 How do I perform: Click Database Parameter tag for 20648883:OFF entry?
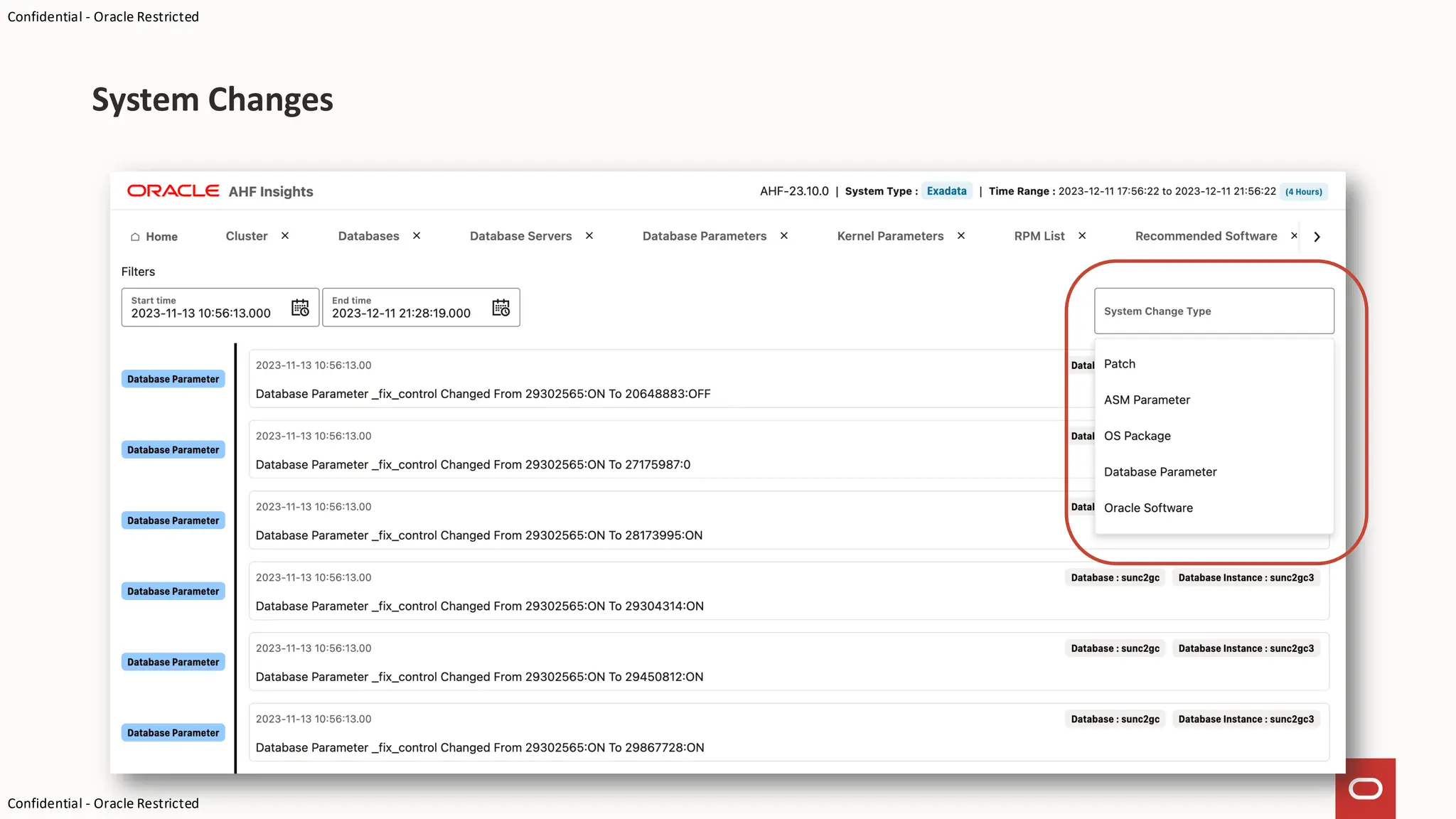pyautogui.click(x=173, y=379)
